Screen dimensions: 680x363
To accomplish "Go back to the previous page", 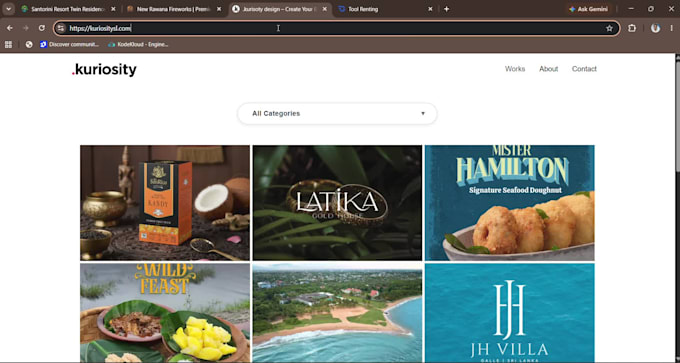I will [x=10, y=28].
